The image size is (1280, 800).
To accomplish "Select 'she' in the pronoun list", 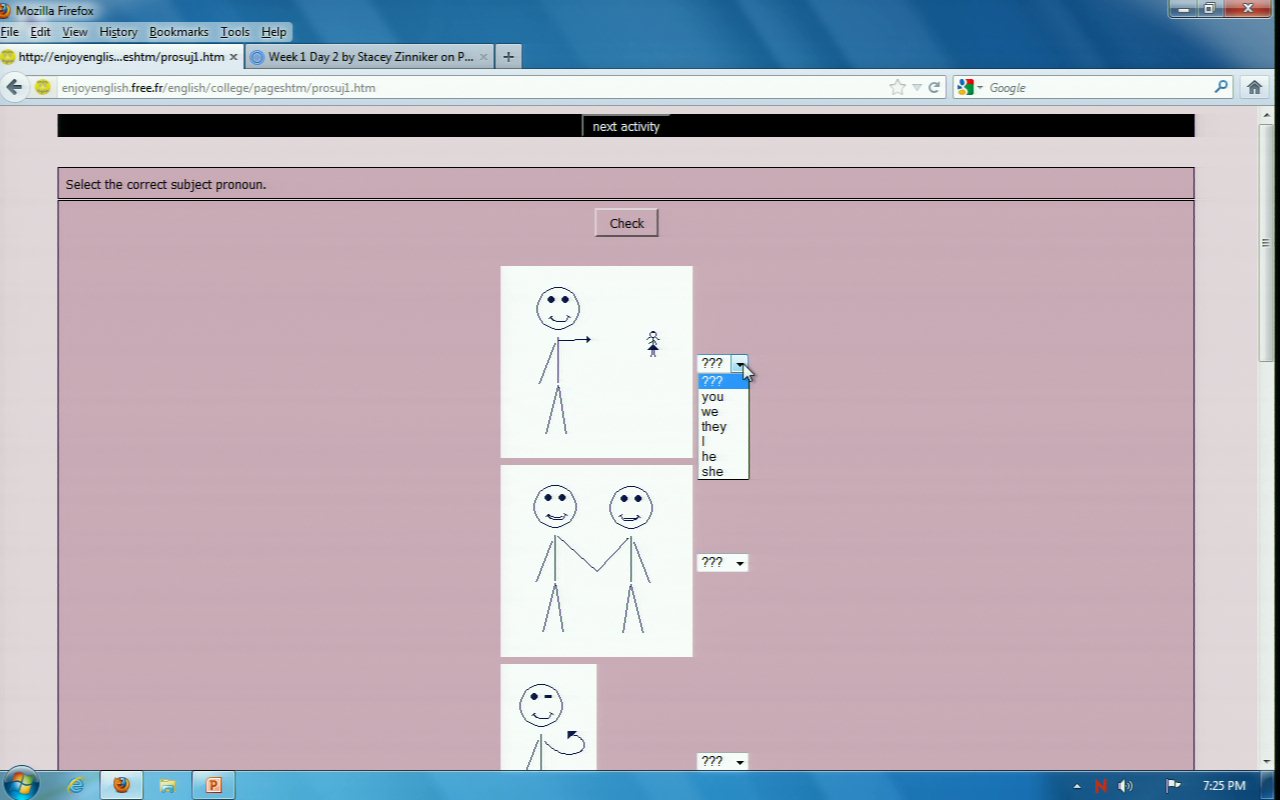I will [712, 472].
